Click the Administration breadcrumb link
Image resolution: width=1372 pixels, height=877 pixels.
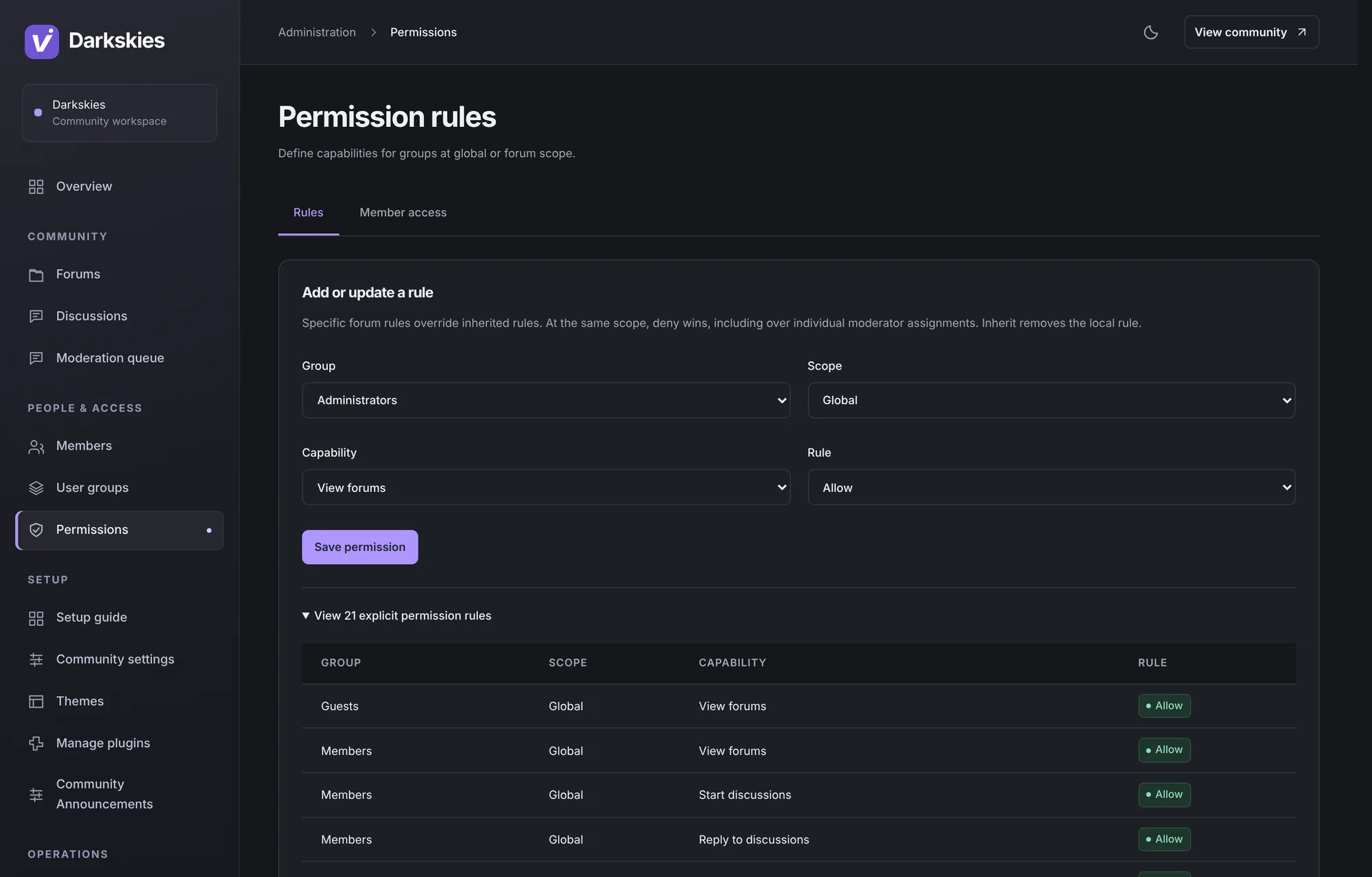tap(317, 32)
